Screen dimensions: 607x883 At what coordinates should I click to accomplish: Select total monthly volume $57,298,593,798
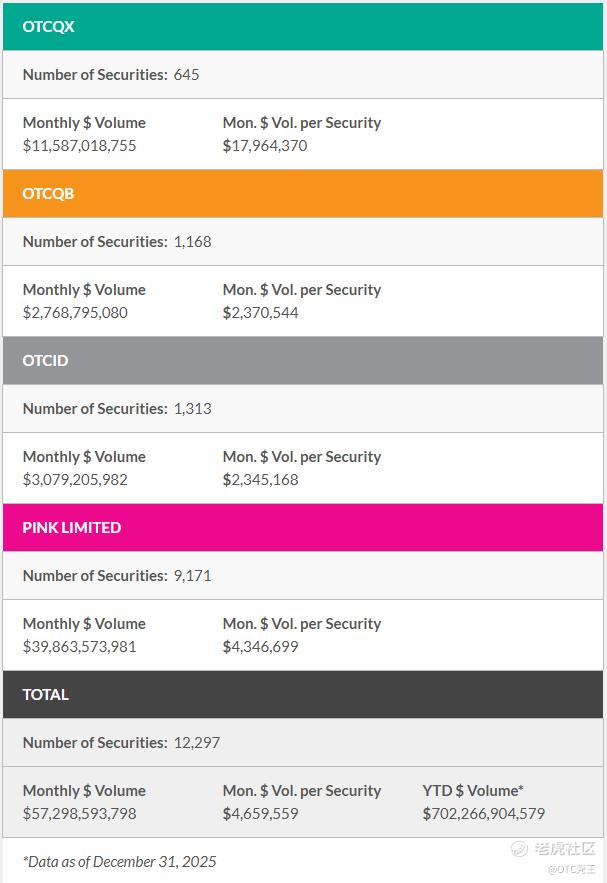(x=79, y=814)
